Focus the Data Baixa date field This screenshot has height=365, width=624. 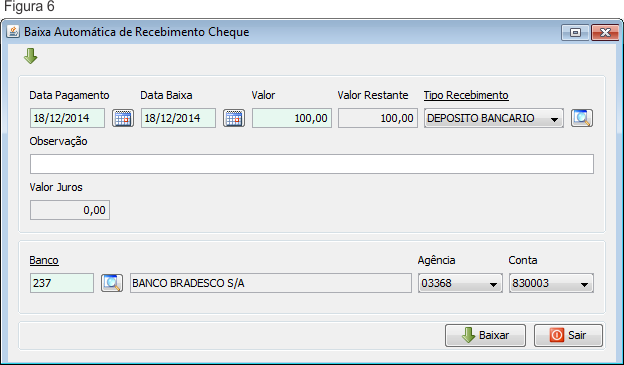click(178, 118)
